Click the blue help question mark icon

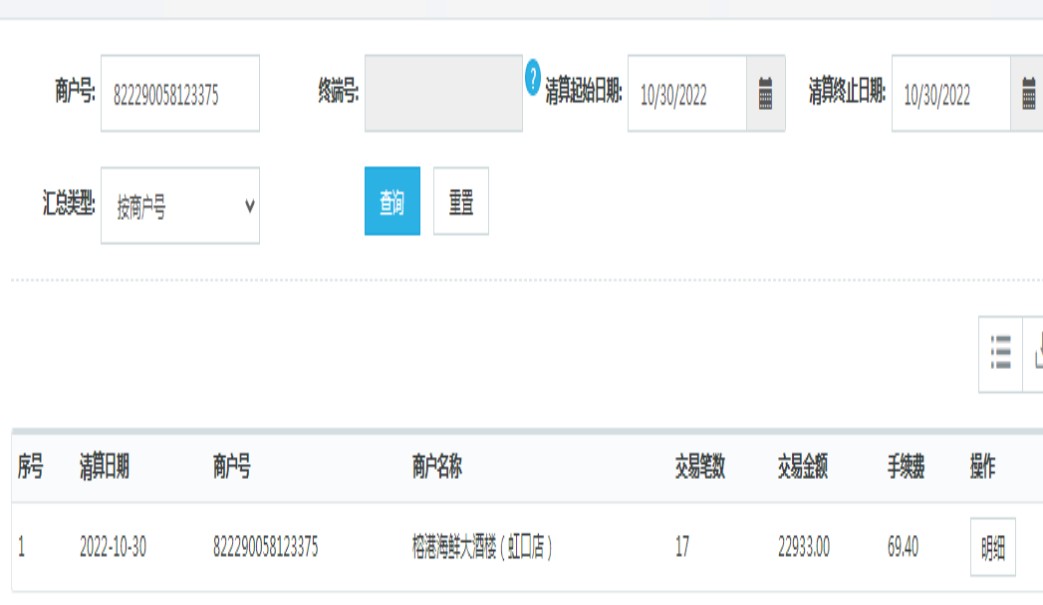(533, 77)
